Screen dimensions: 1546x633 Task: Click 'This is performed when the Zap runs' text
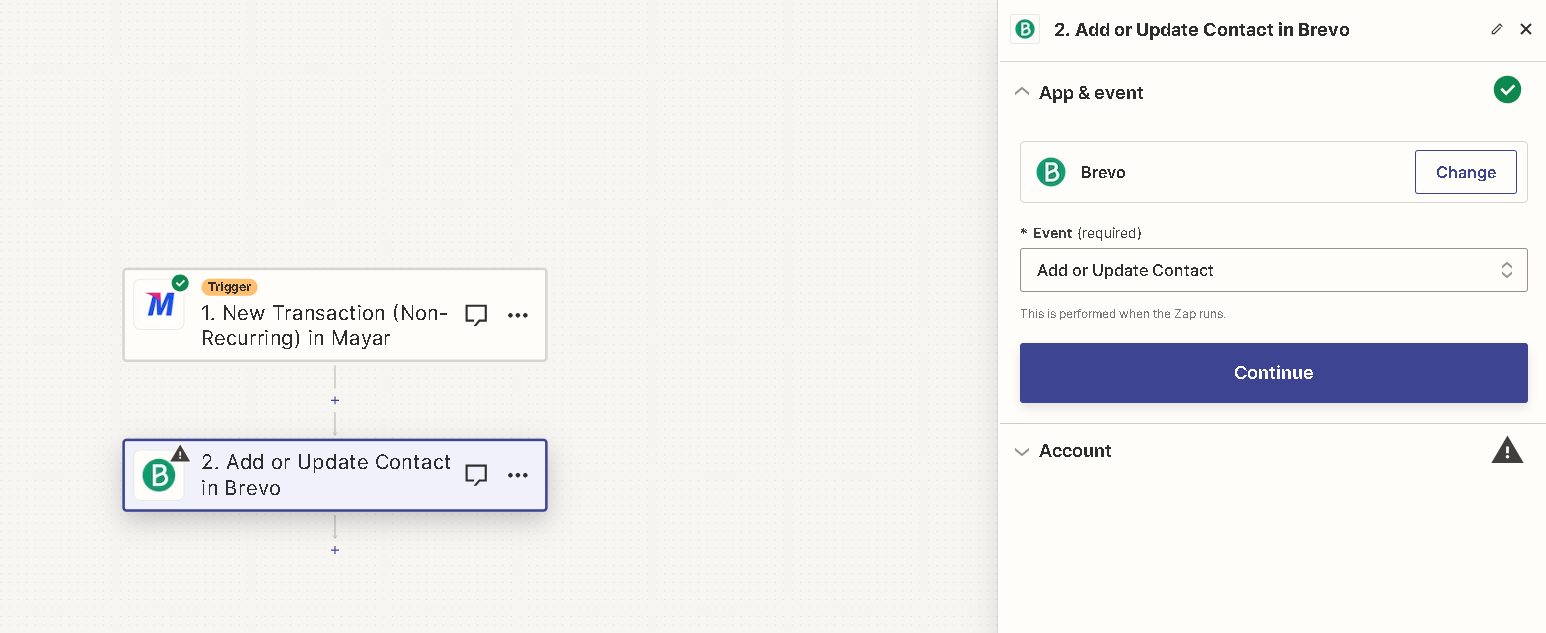(1123, 313)
